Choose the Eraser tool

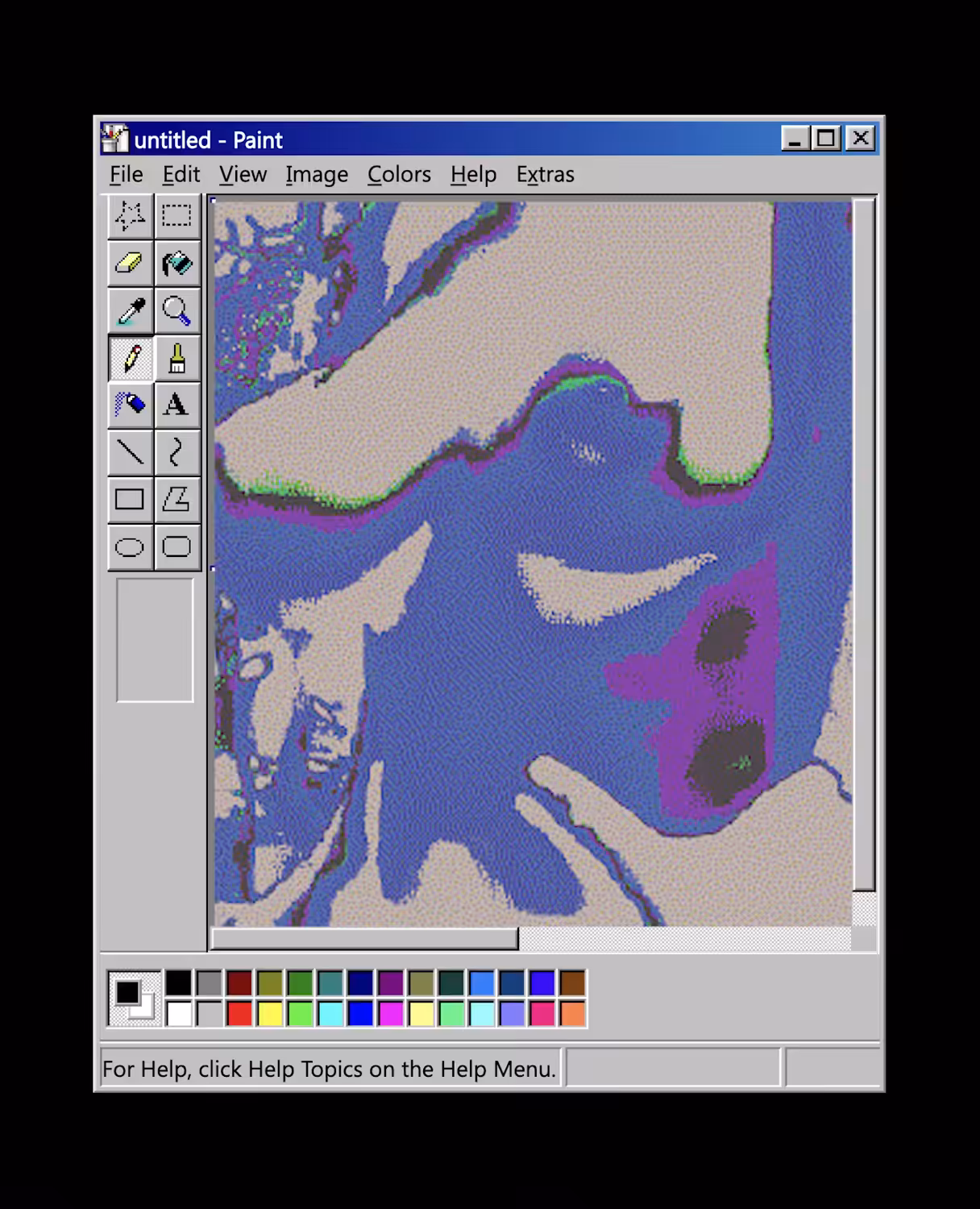[131, 264]
